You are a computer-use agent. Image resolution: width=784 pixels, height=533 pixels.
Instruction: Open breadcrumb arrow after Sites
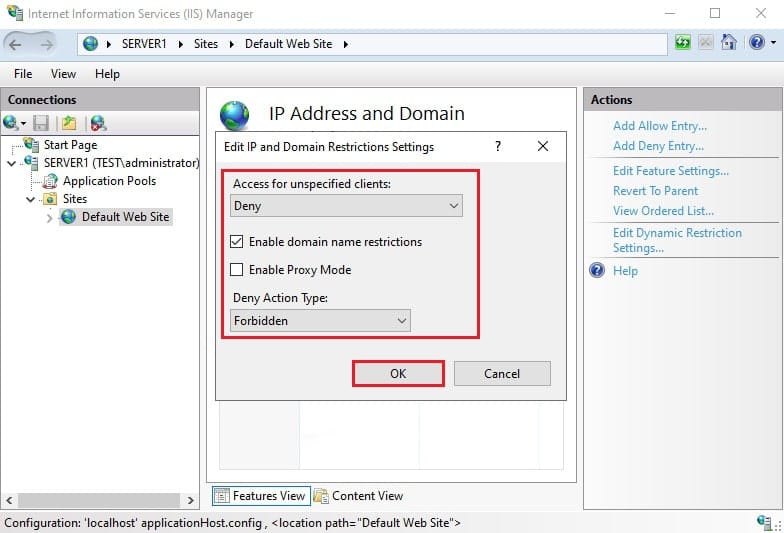[232, 44]
